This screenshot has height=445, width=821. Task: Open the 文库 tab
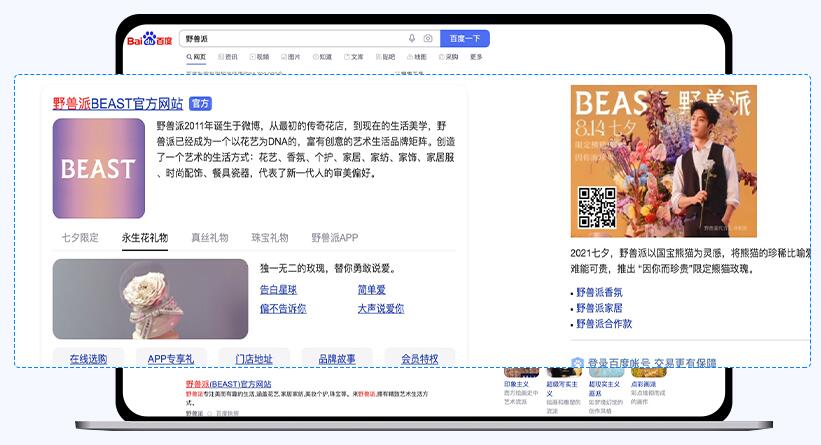coord(353,57)
